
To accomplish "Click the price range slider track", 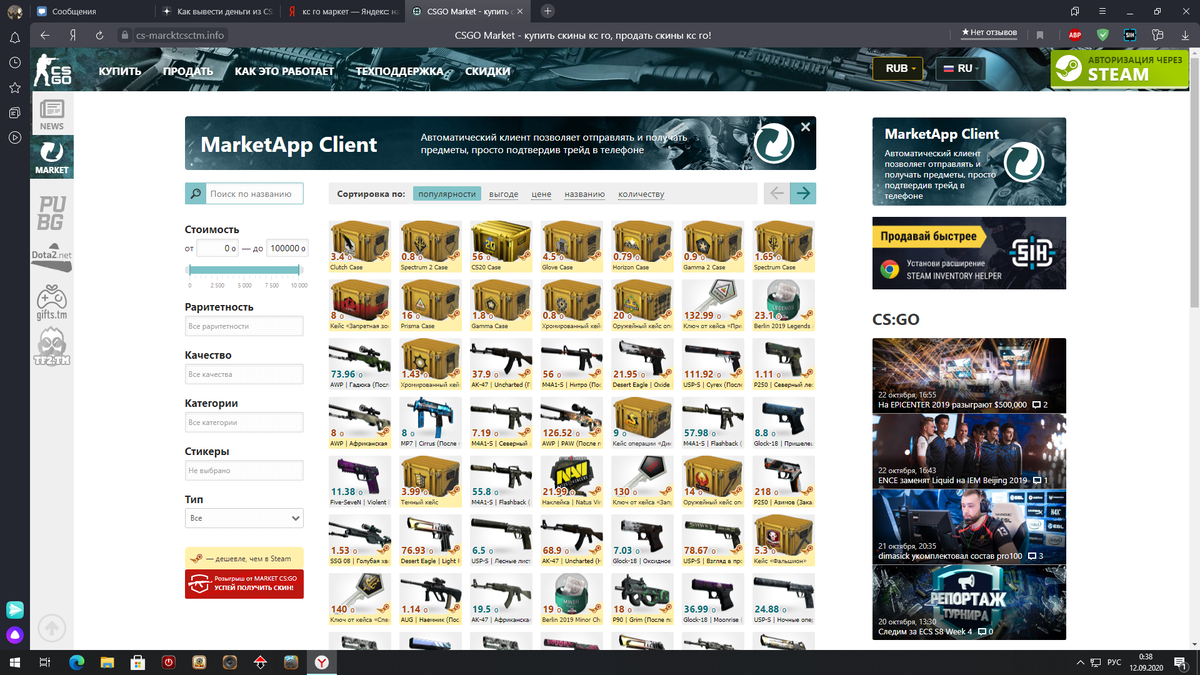I will pyautogui.click(x=244, y=270).
